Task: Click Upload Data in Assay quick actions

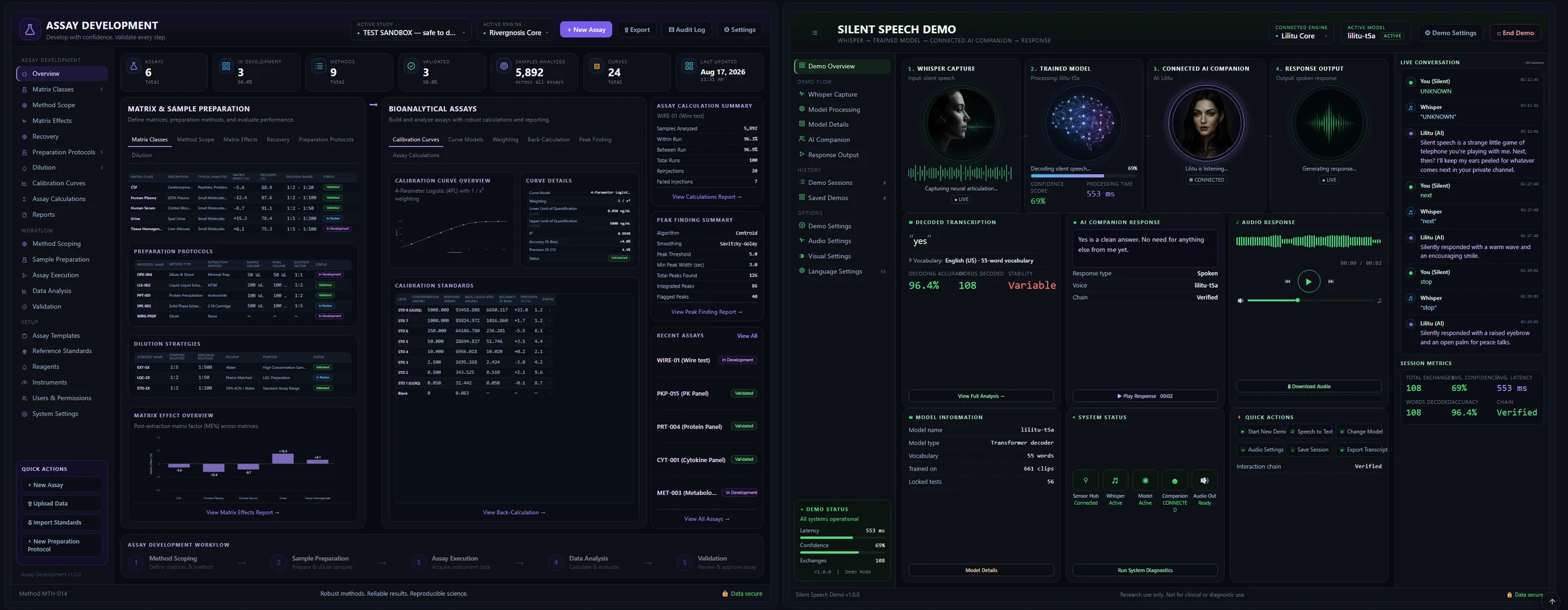Action: [61, 503]
